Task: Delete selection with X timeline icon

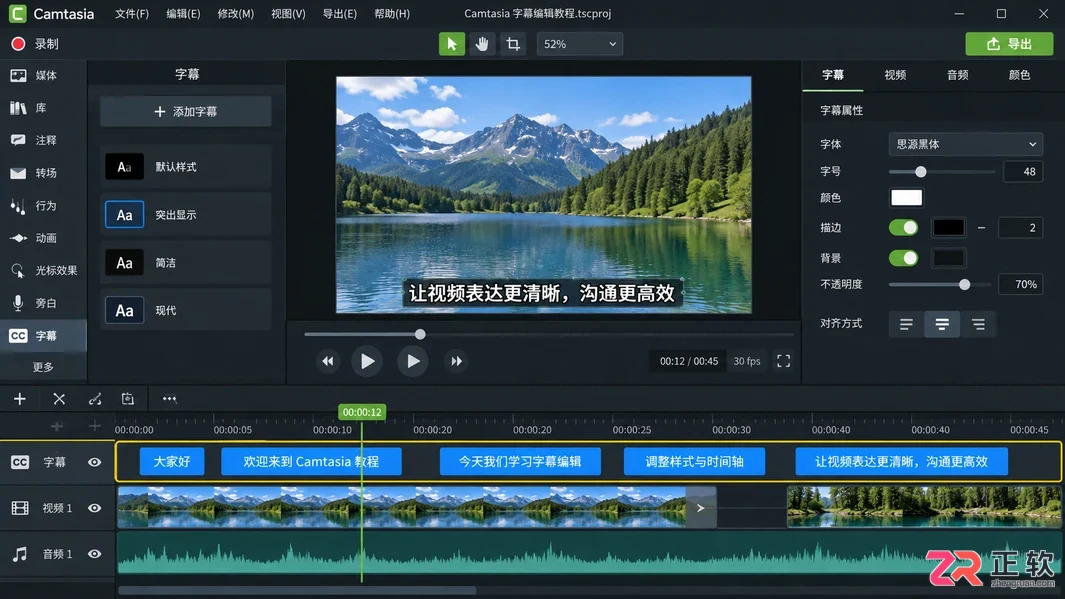Action: 59,399
